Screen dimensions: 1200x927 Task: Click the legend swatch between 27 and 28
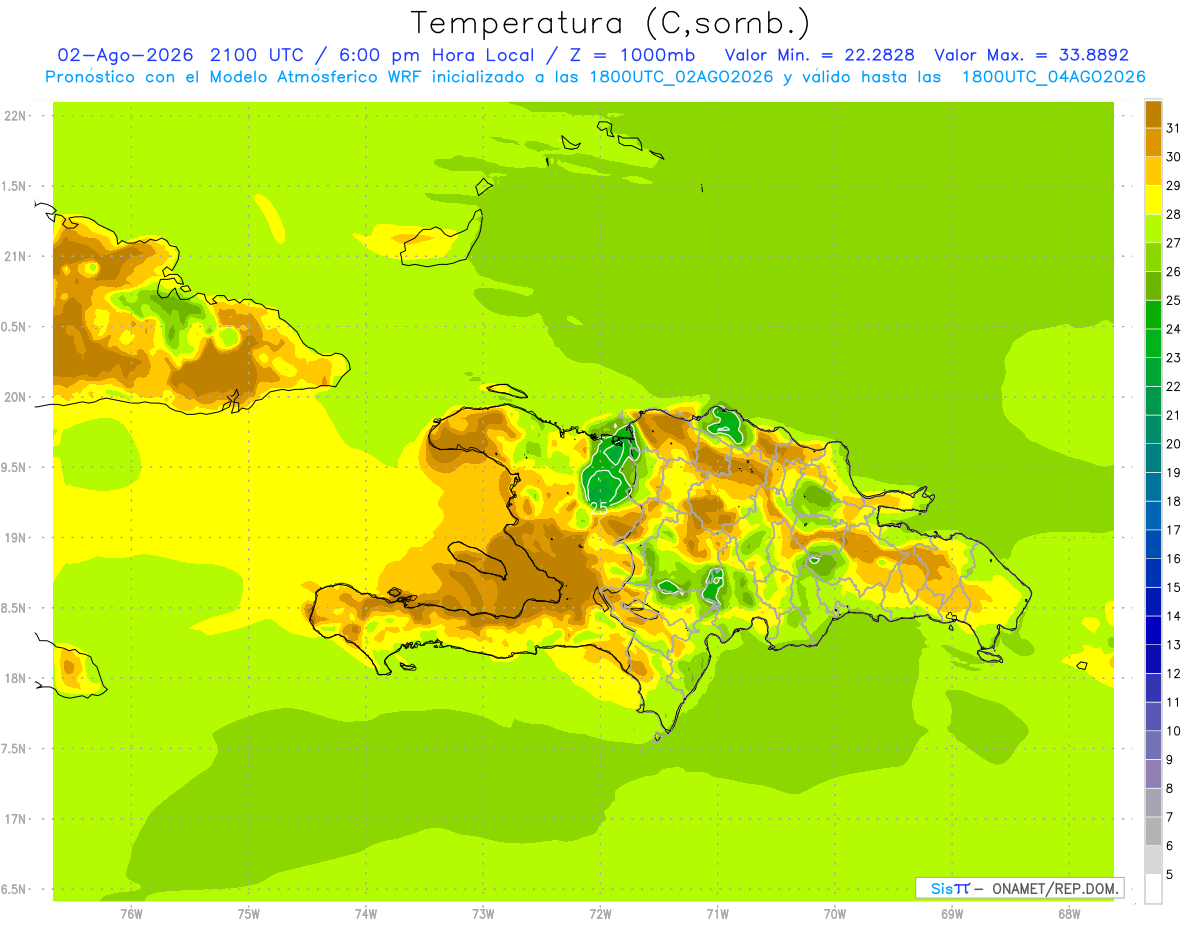tap(1153, 229)
